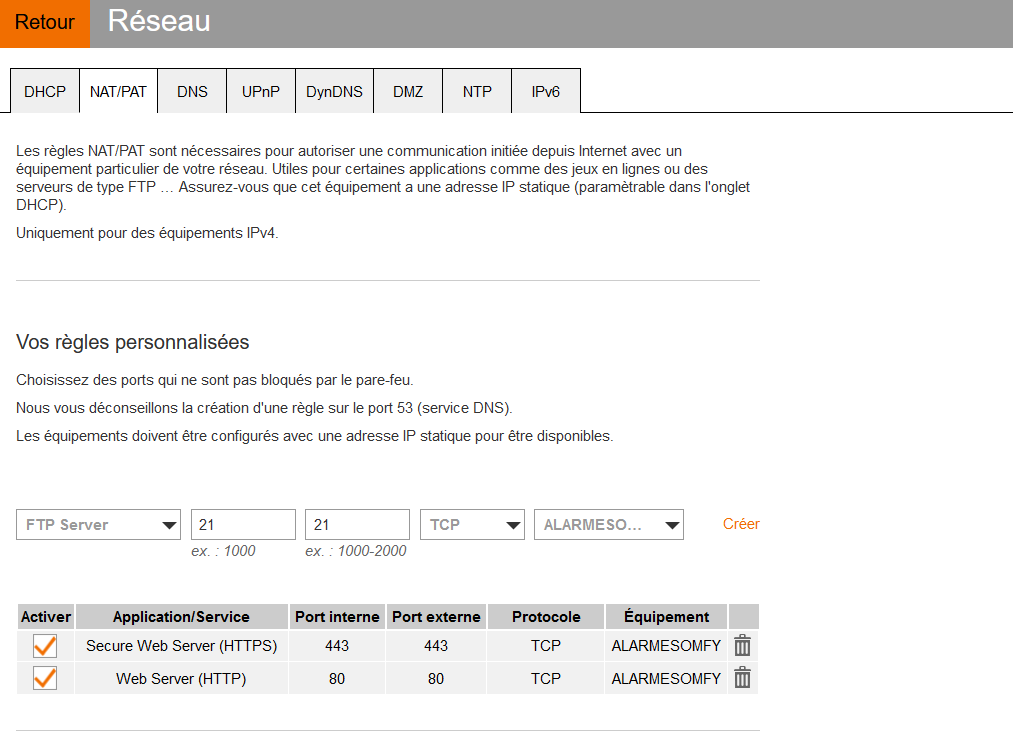Click the Créer link to add rule
The height and width of the screenshot is (738, 1013).
pos(741,524)
